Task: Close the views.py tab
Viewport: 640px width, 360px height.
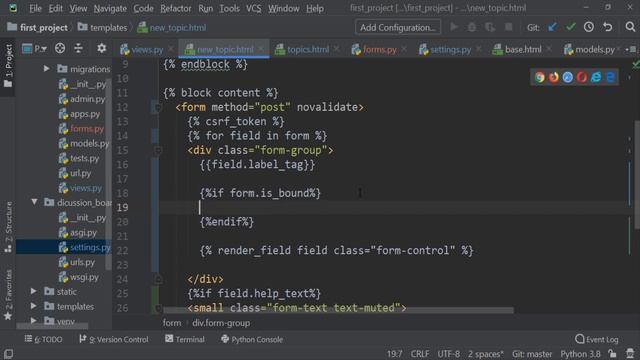Action: 171,49
